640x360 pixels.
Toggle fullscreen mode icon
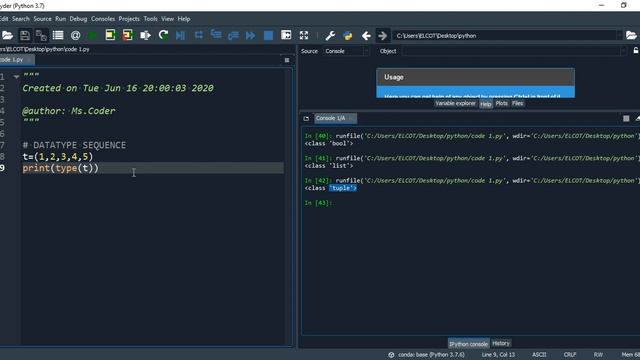(x=304, y=36)
